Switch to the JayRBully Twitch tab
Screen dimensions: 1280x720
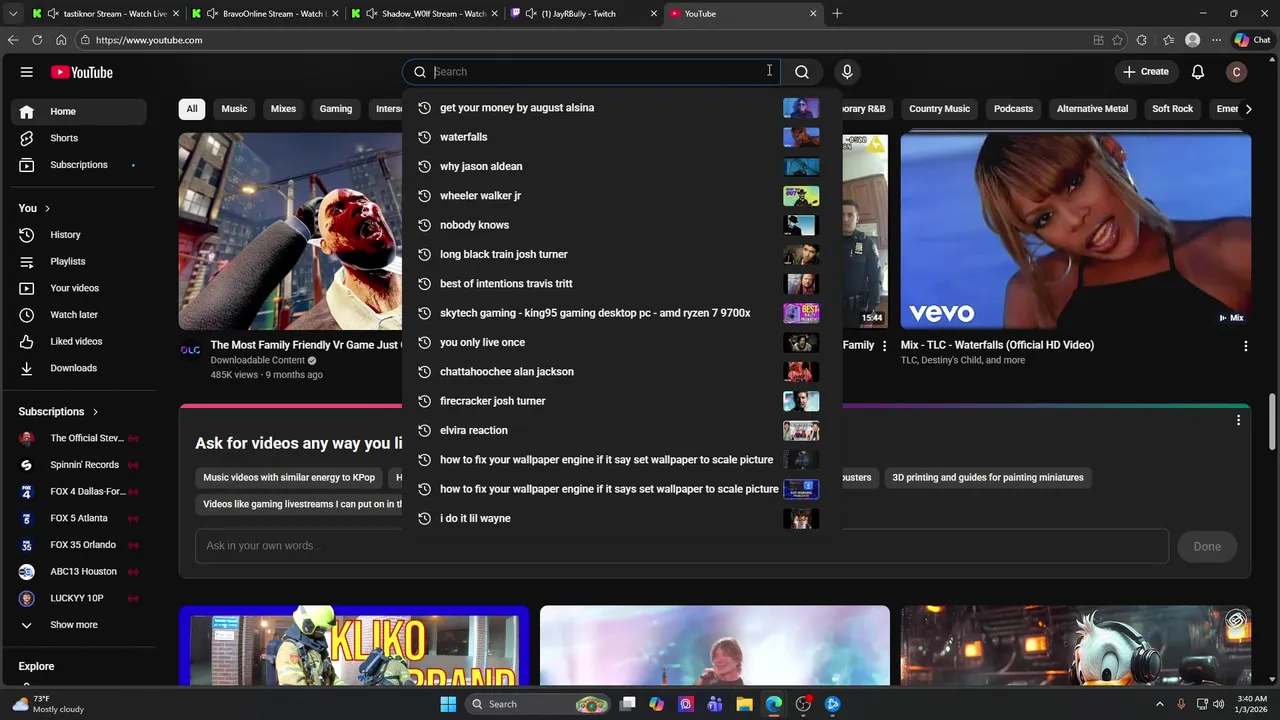584,14
